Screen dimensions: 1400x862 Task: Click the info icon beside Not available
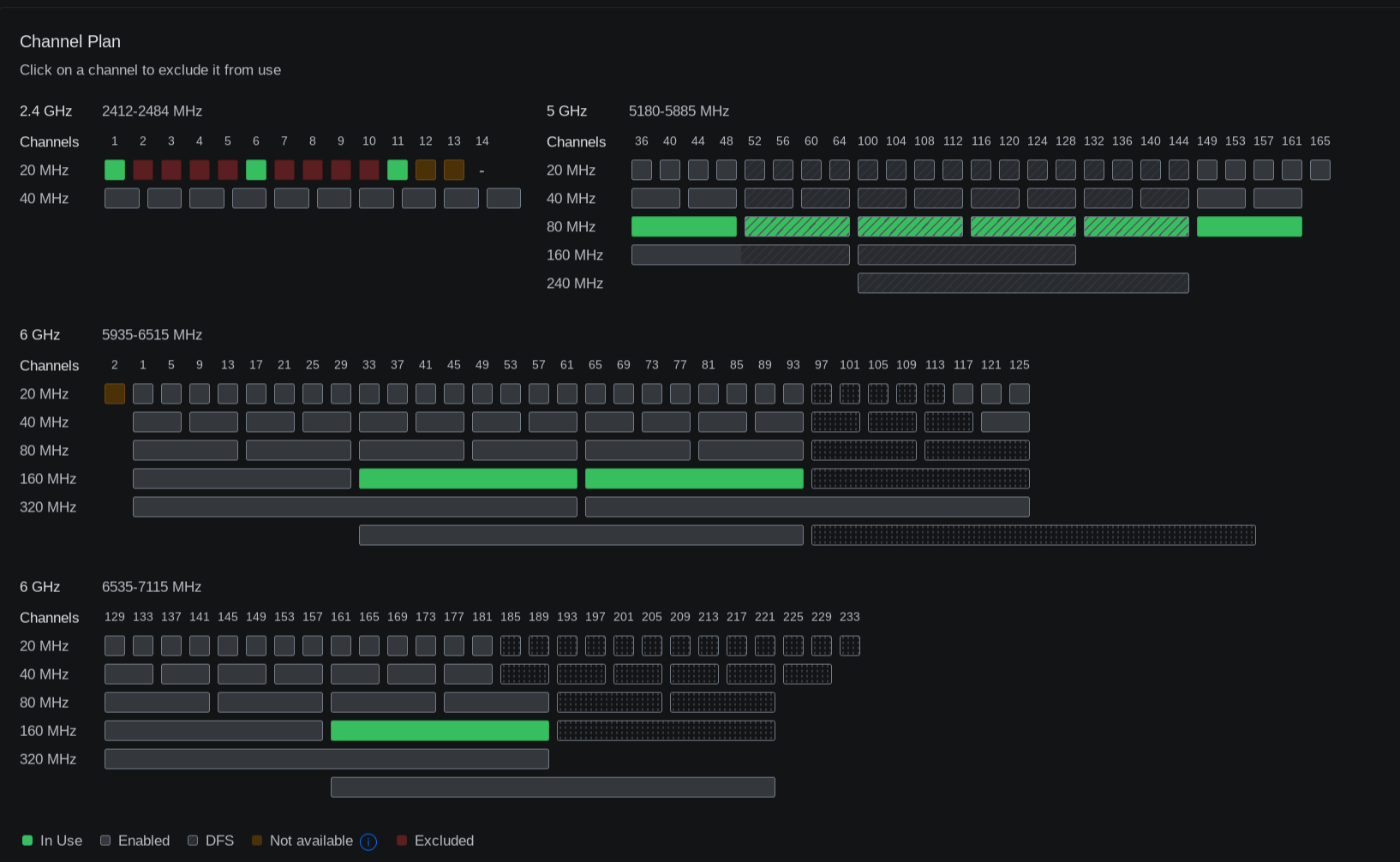368,841
